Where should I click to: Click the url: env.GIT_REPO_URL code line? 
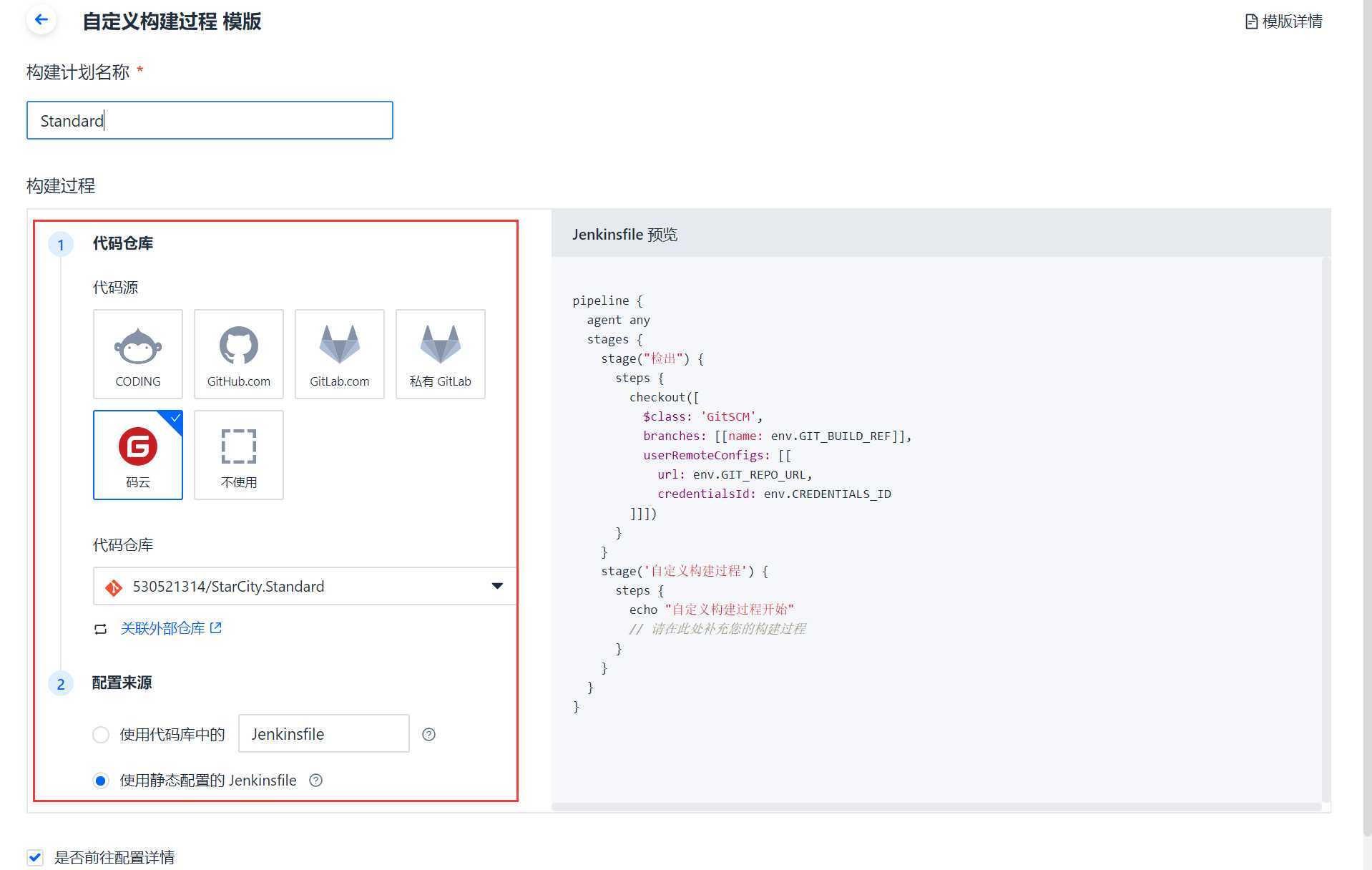point(735,474)
